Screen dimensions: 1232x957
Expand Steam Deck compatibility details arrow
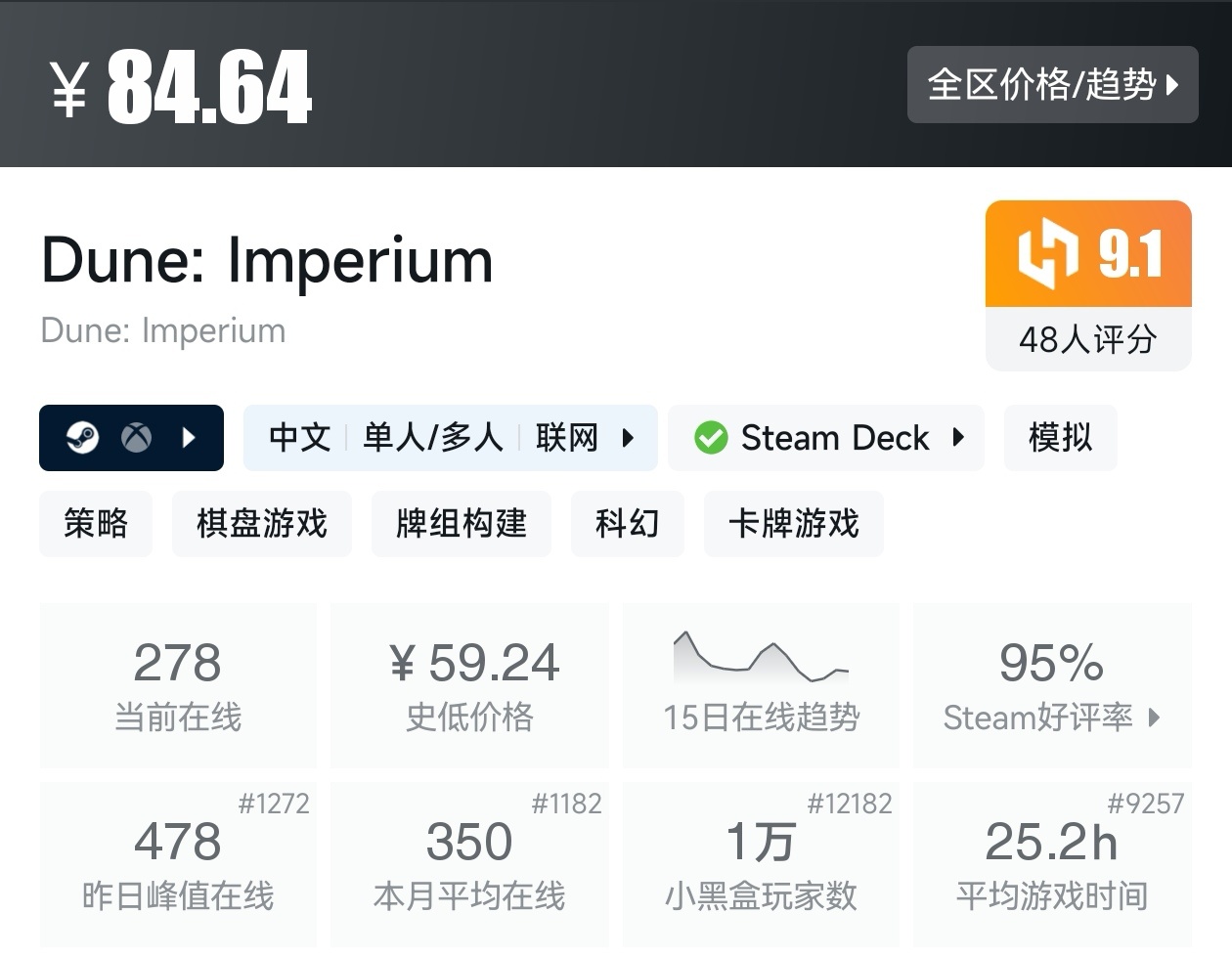[x=958, y=438]
